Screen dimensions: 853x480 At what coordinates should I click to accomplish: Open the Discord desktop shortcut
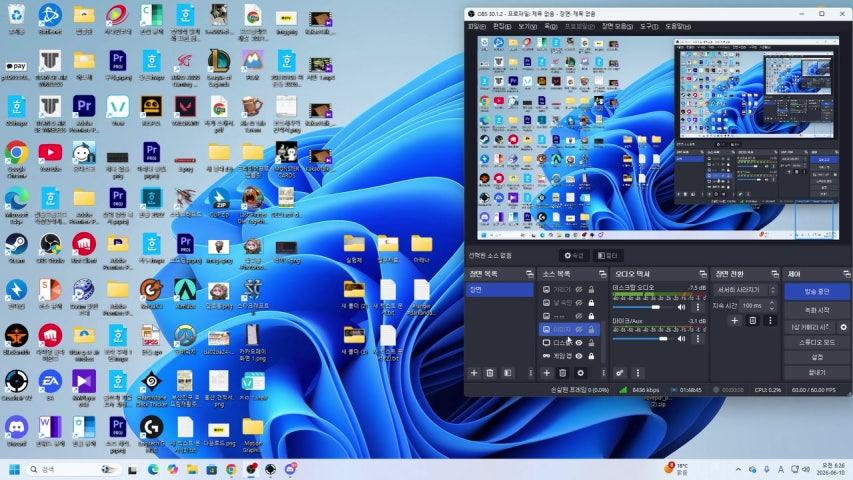[x=16, y=429]
